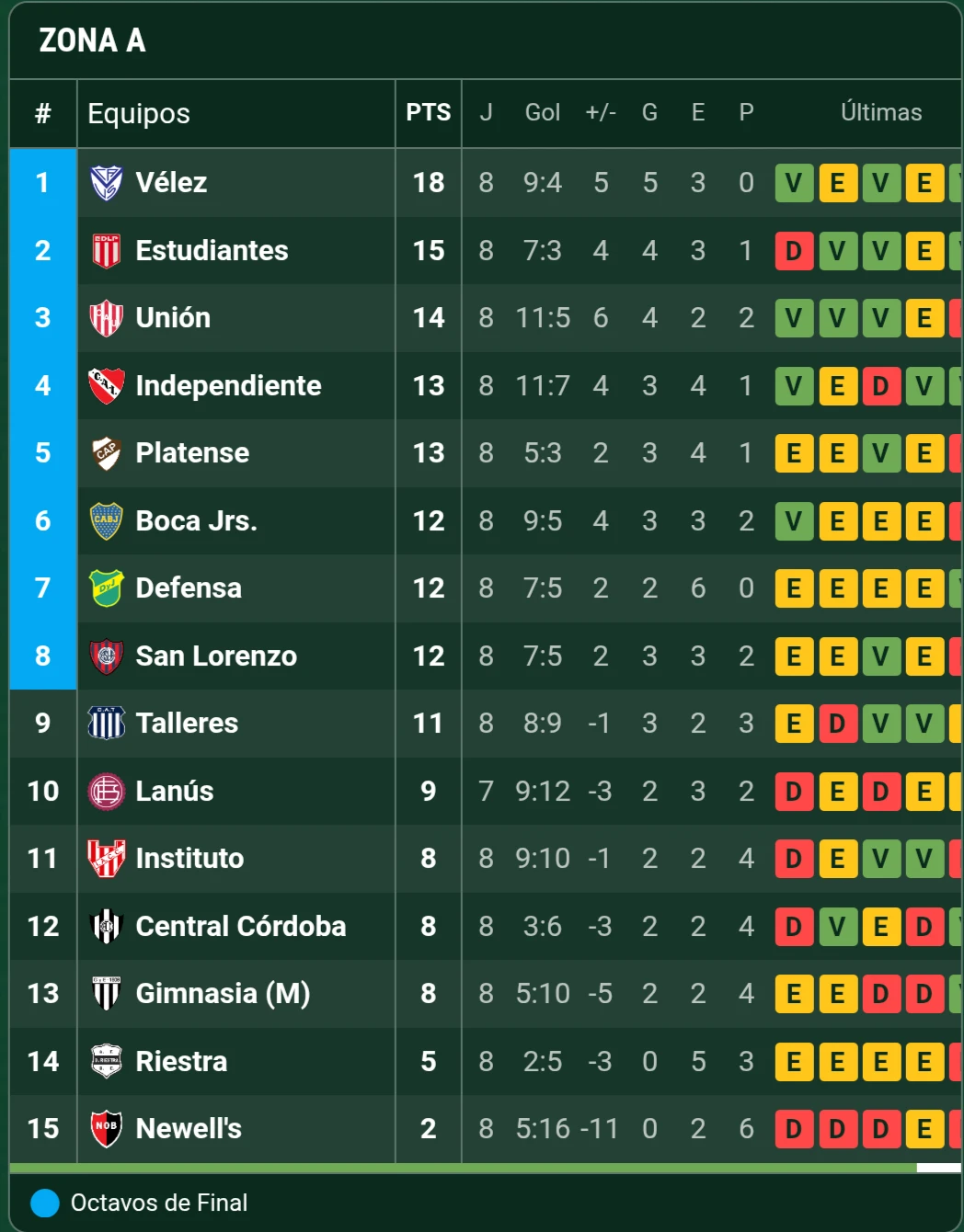Open the Riestra team page link
Viewport: 964px width, 1232px height.
(x=181, y=1062)
